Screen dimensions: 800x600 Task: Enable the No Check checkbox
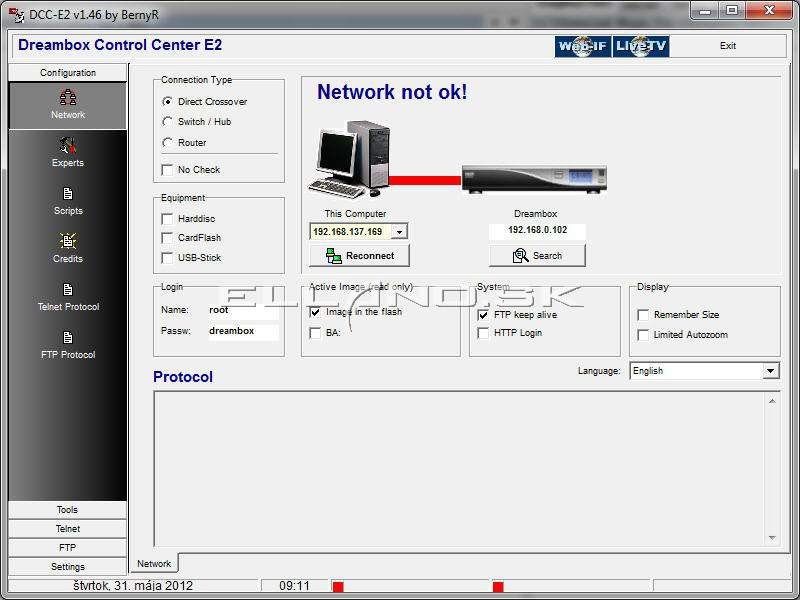tap(167, 169)
